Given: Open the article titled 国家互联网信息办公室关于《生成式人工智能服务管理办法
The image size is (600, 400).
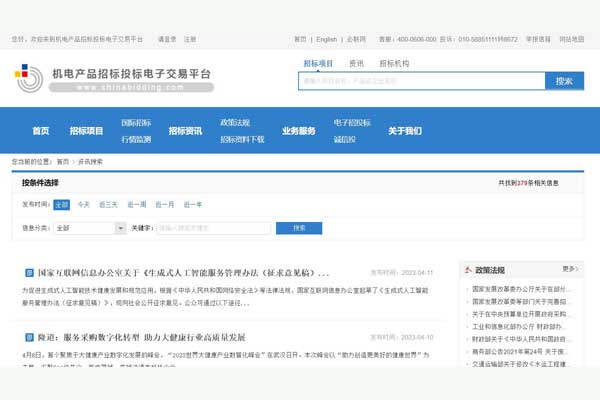Looking at the screenshot, I should coord(184,273).
